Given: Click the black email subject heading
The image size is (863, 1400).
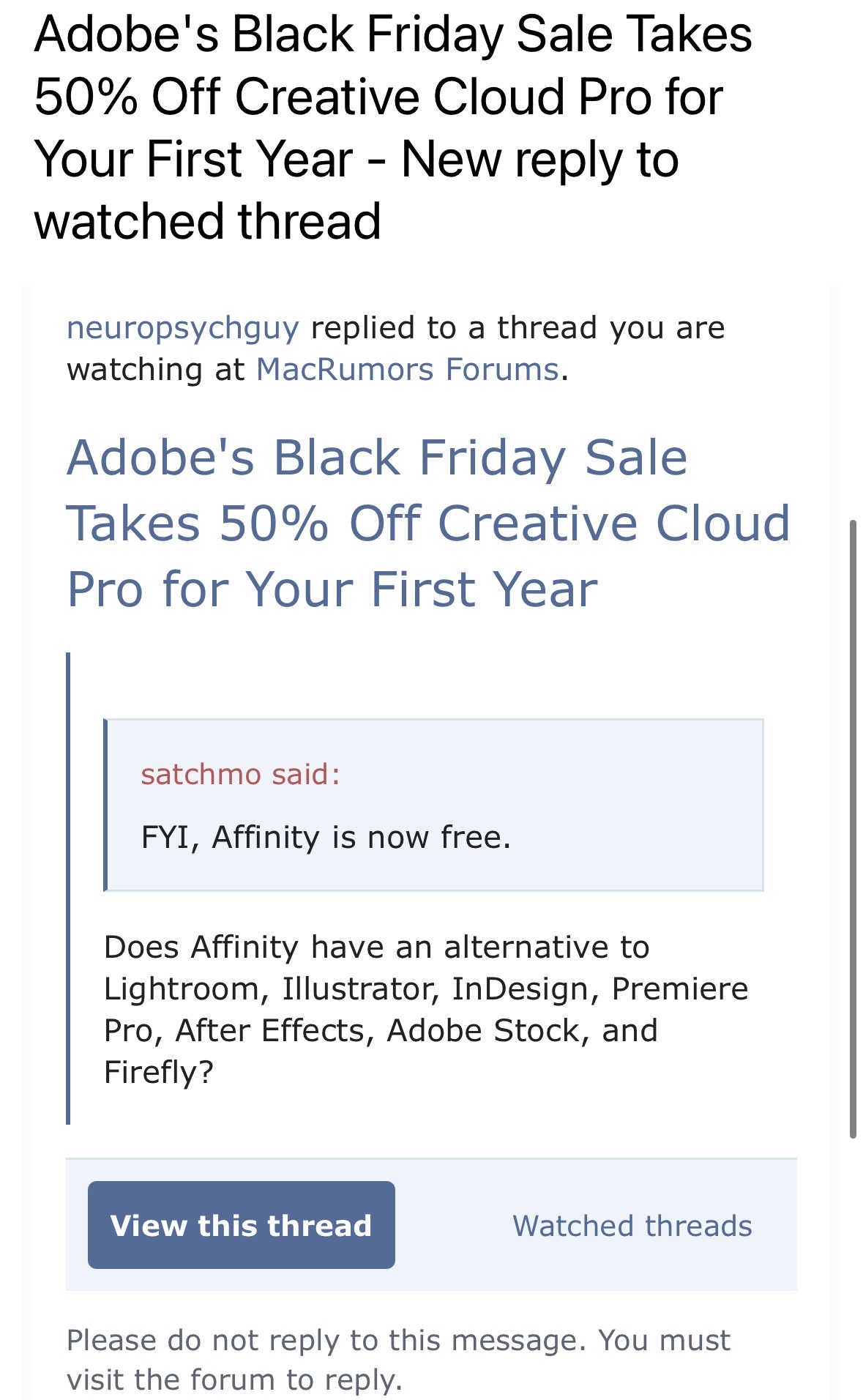Looking at the screenshot, I should pyautogui.click(x=392, y=127).
